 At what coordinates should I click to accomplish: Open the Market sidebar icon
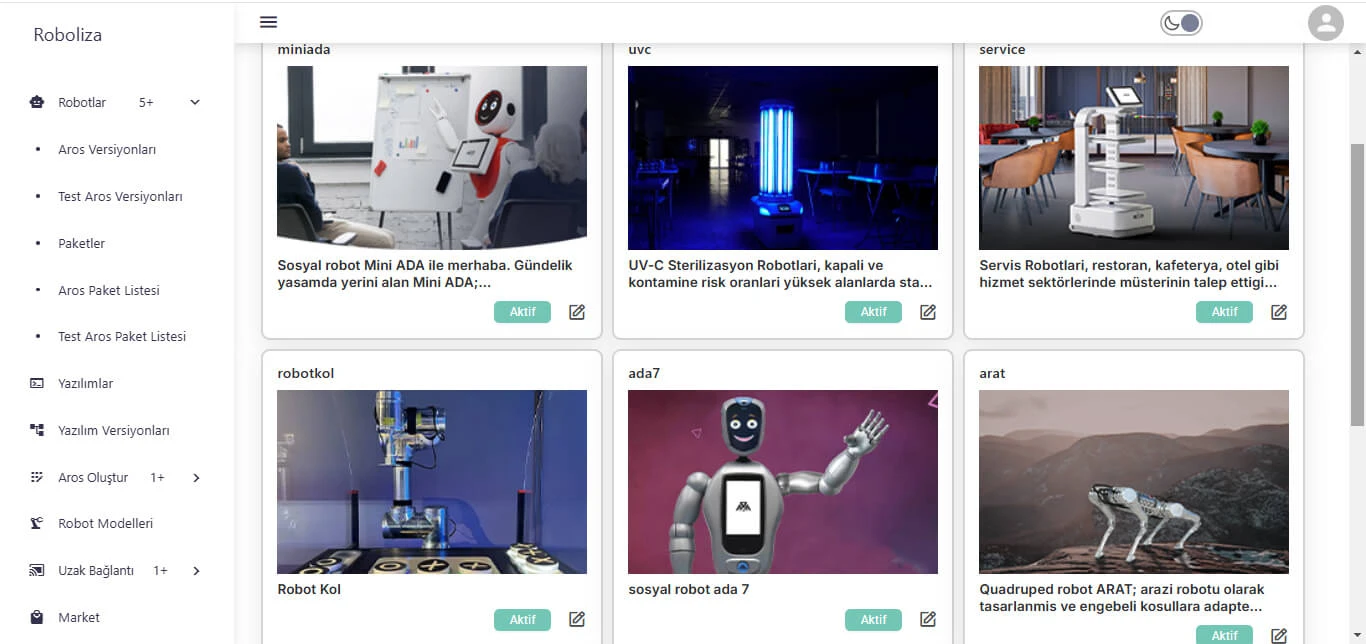[x=37, y=618]
